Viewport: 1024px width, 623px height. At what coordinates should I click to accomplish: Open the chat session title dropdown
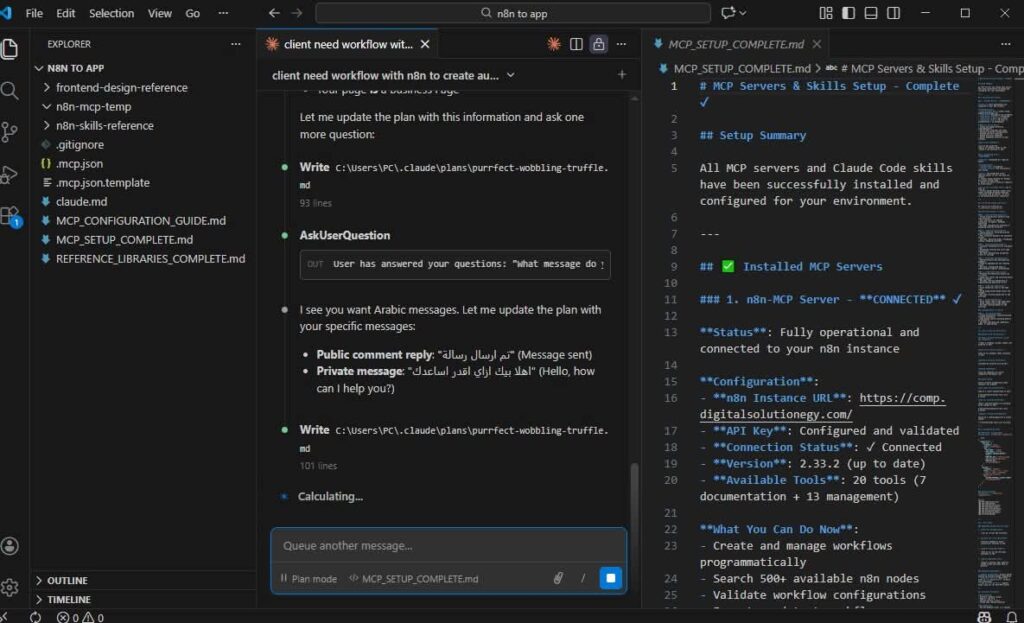[x=510, y=75]
